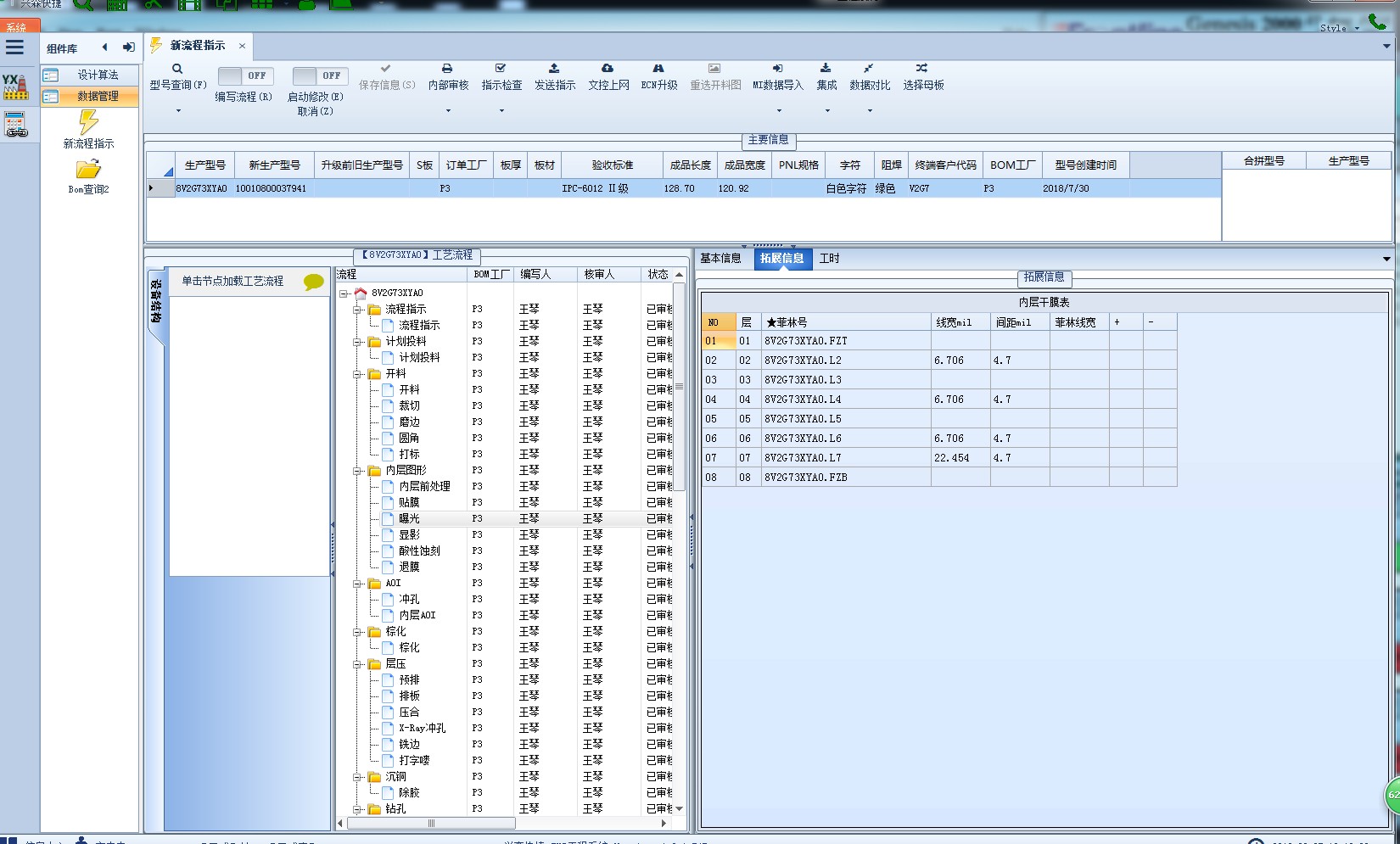This screenshot has height=844, width=1400.
Task: Open 内部审核 printer icon
Action: (447, 68)
